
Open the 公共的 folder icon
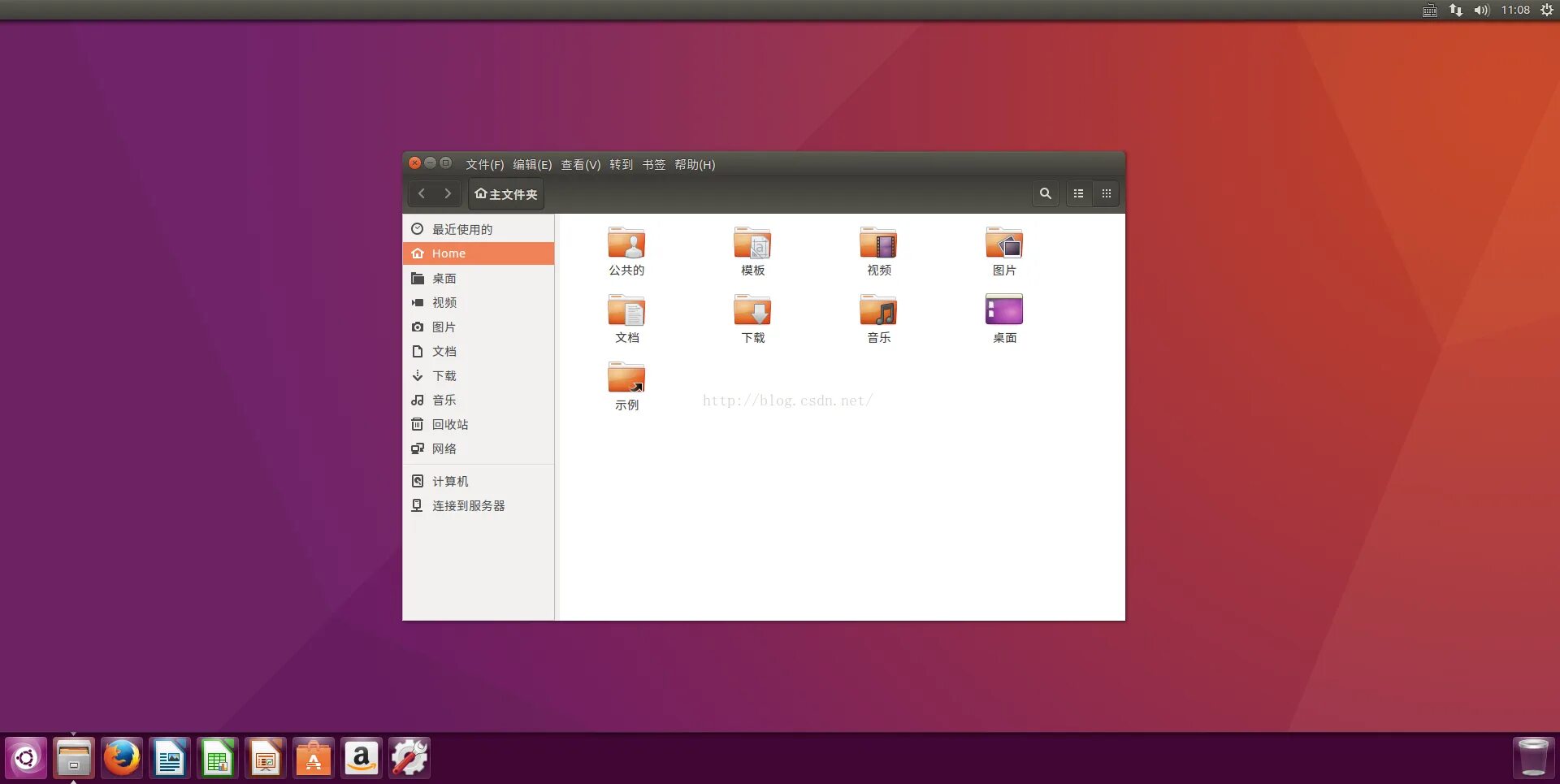626,243
